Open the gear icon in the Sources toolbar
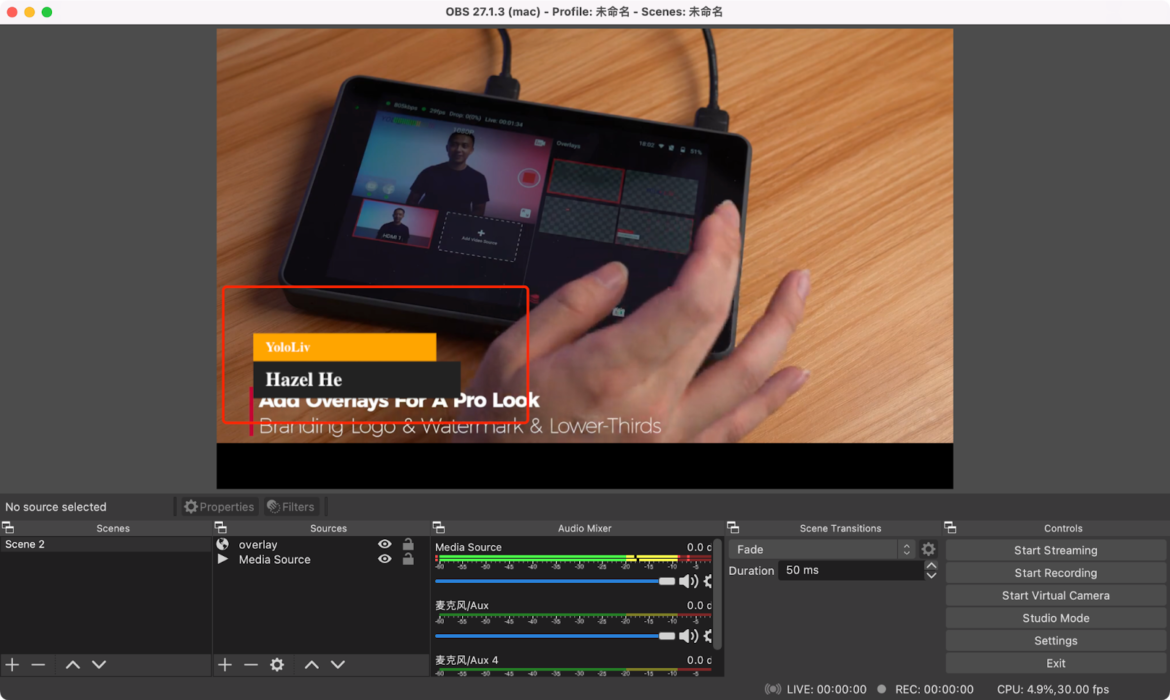Image resolution: width=1170 pixels, height=700 pixels. coord(277,664)
